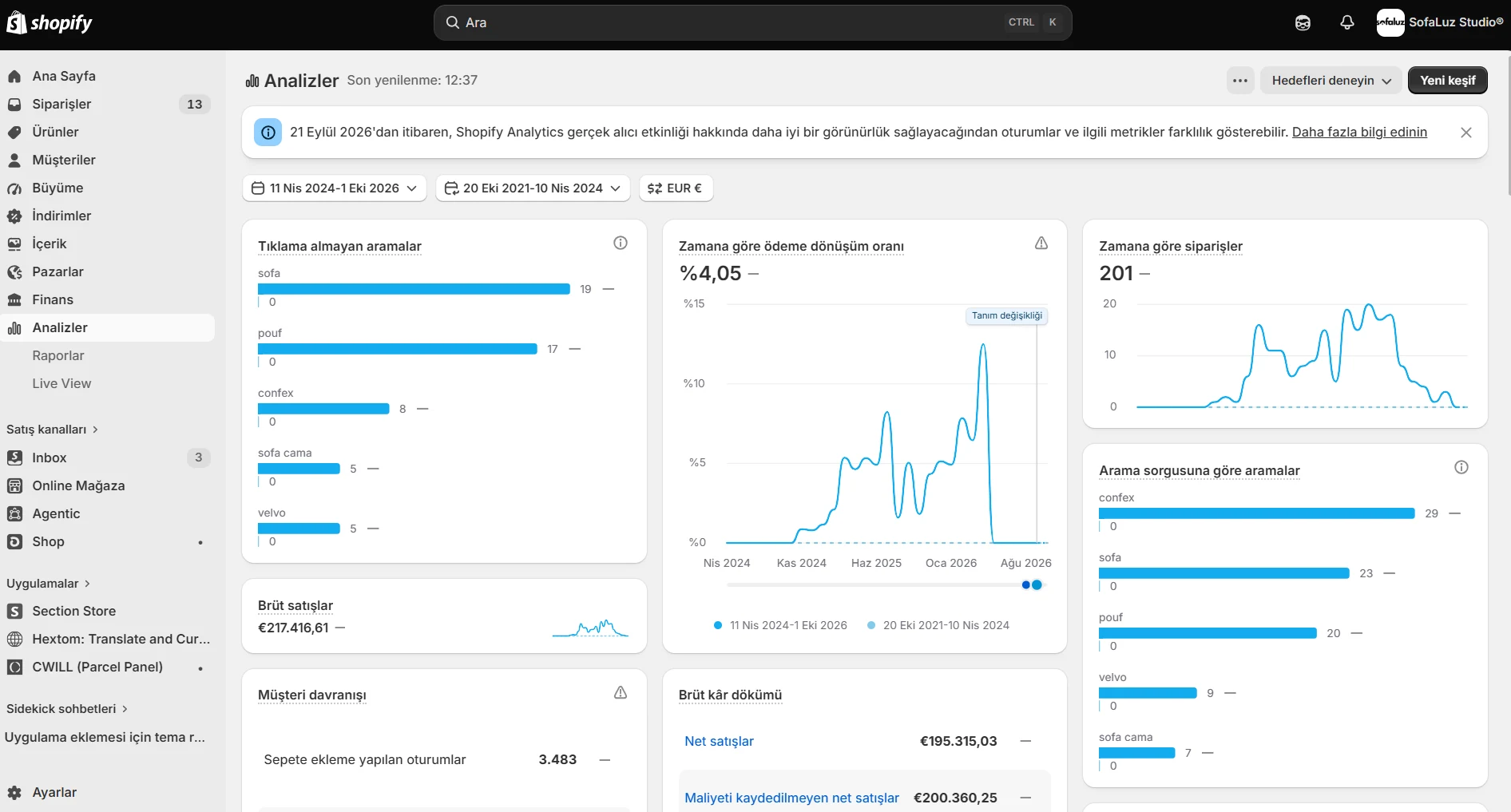This screenshot has width=1511, height=812.
Task: Open the Sidekick assistant icon in top bar
Action: click(1303, 22)
